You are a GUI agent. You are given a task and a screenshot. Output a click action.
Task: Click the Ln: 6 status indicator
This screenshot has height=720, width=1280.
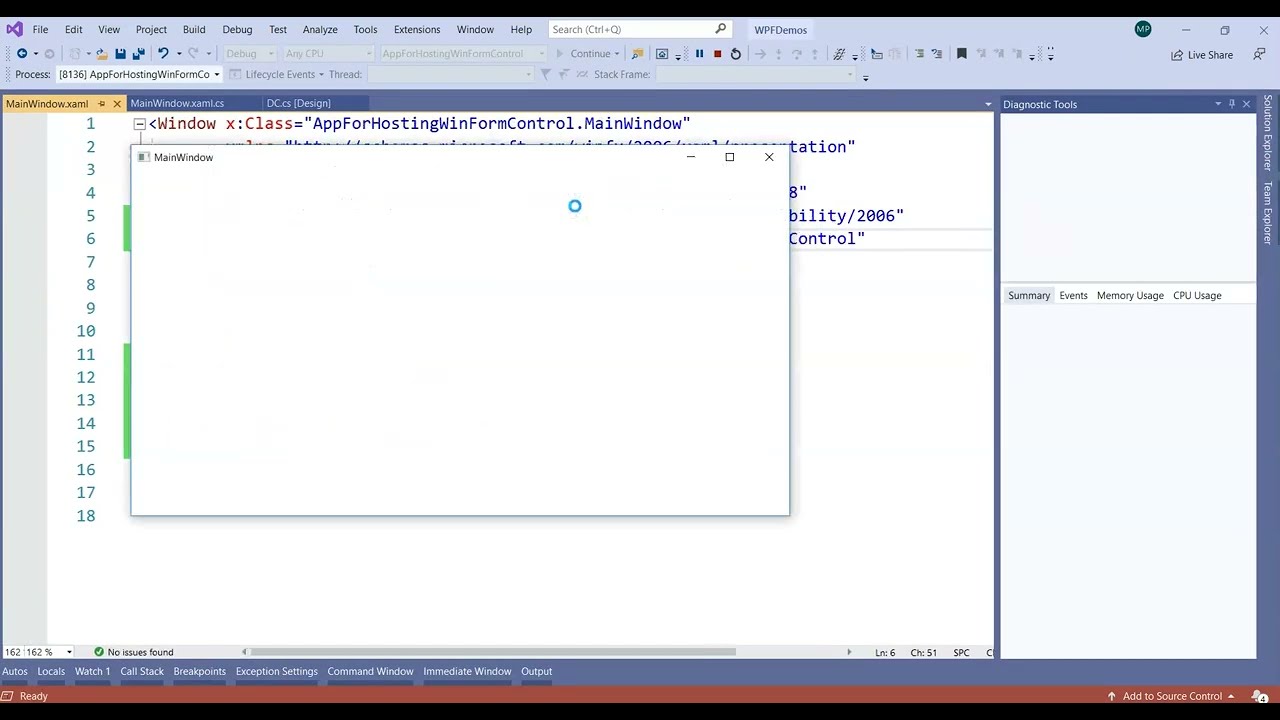[885, 653]
